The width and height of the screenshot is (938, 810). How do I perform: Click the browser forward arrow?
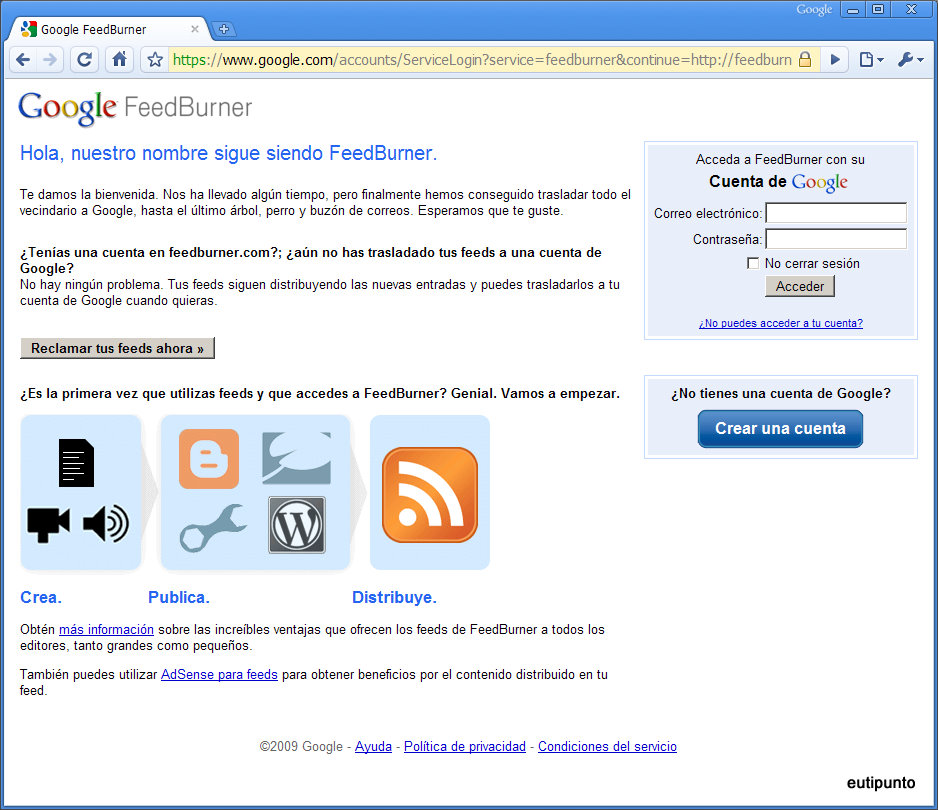pos(51,60)
